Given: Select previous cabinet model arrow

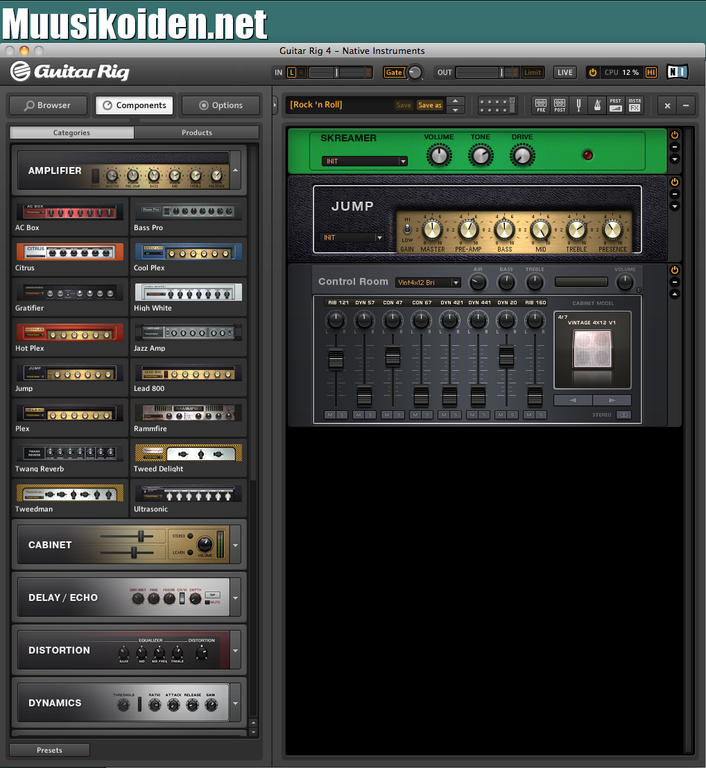Looking at the screenshot, I should 573,400.
